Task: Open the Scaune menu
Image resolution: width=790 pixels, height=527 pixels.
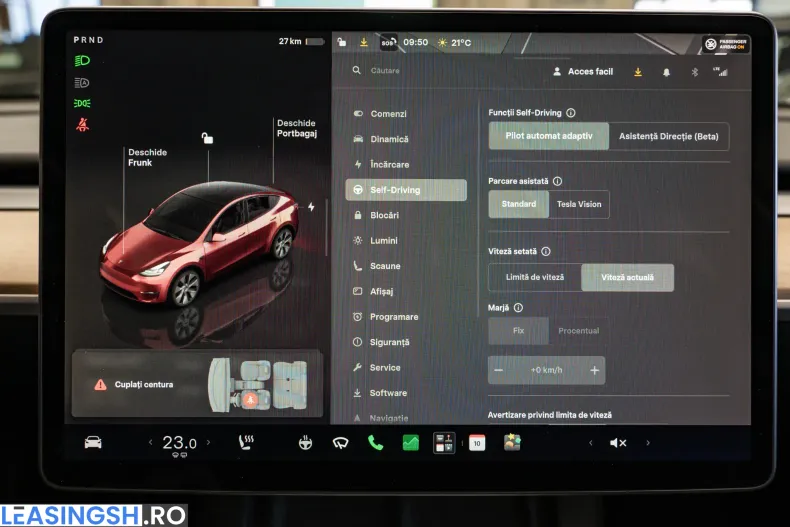Action: coord(406,266)
